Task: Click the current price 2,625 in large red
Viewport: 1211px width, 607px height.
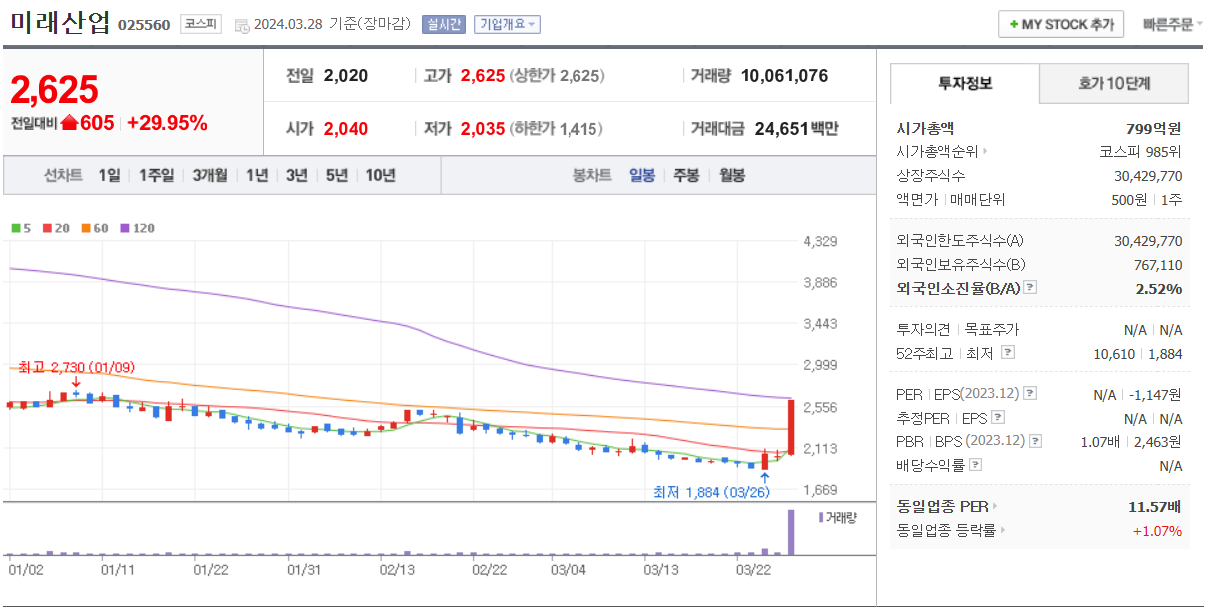Action: [55, 90]
